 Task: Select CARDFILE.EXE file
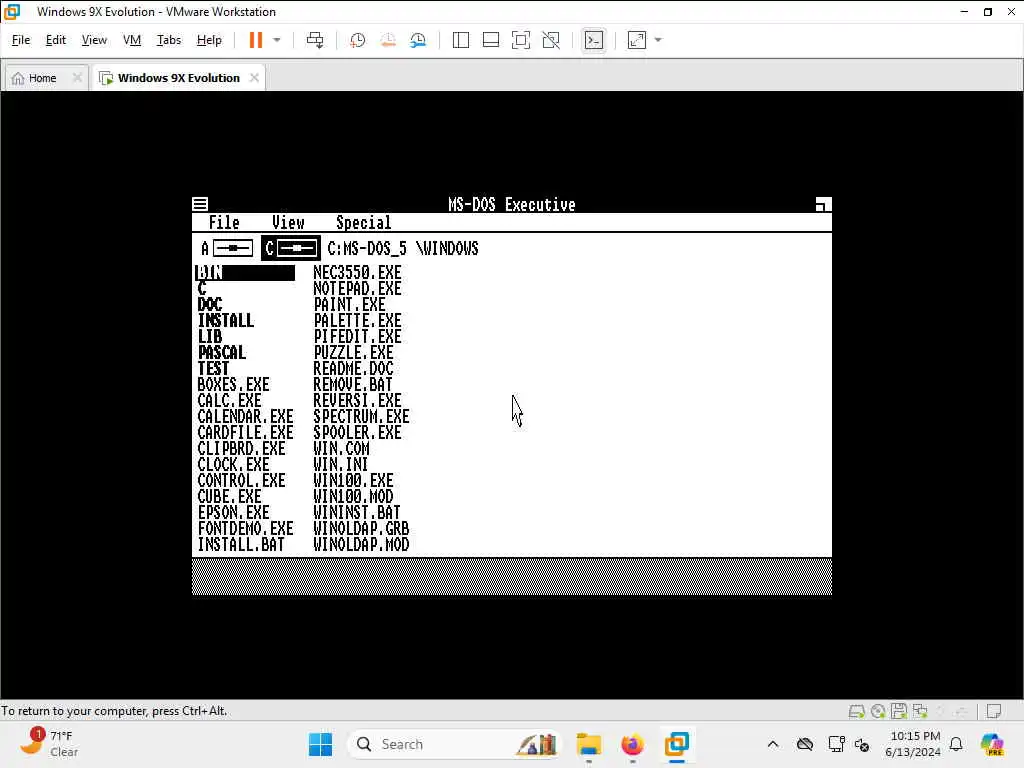tap(246, 432)
